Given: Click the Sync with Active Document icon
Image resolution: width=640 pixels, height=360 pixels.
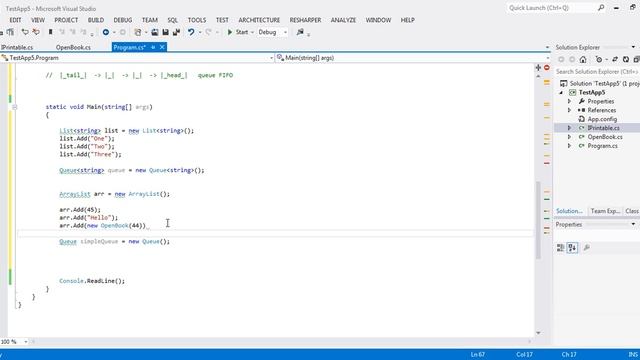Looking at the screenshot, I should 615,60.
